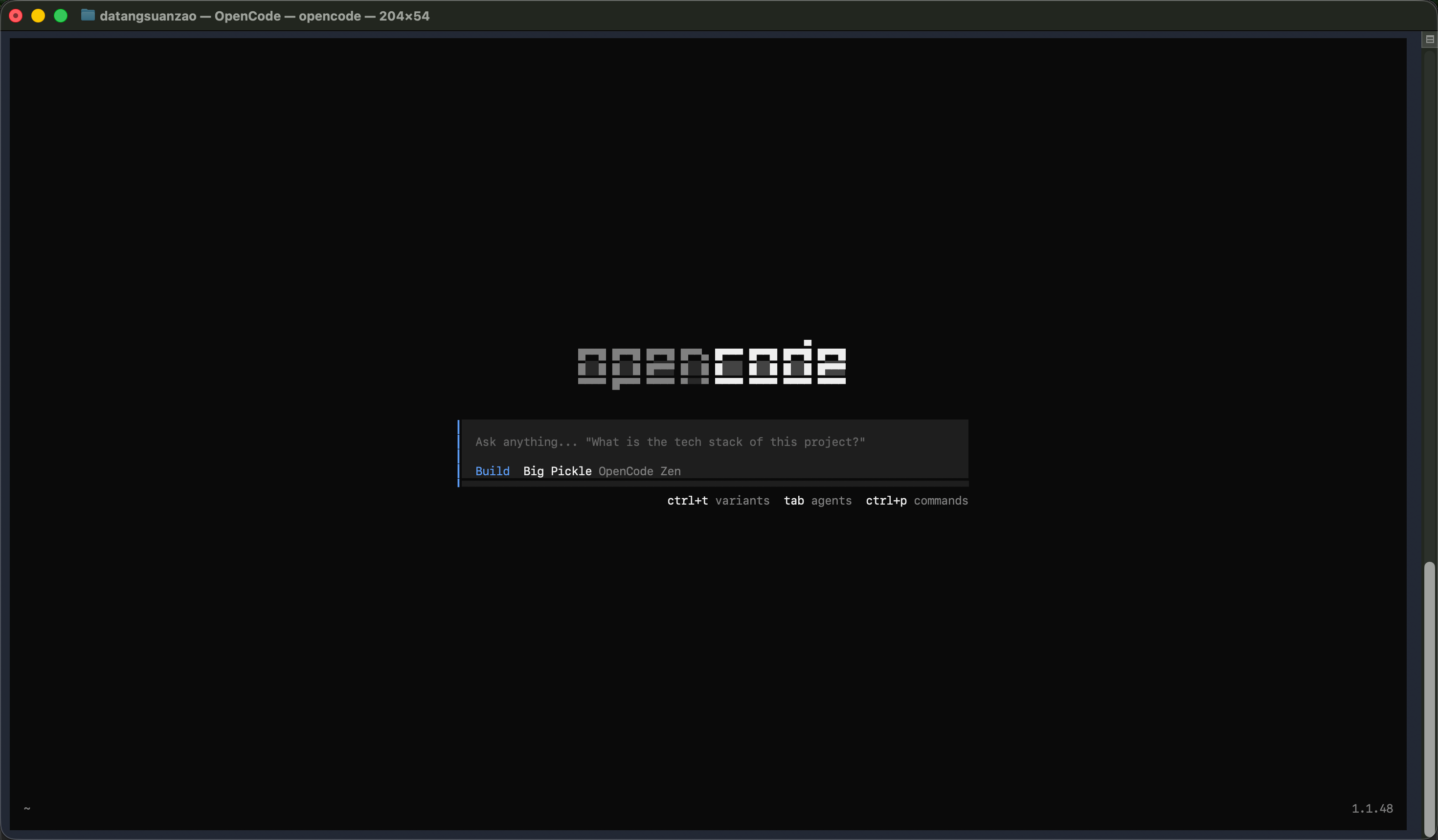Click the blue bar beside the prompt box
This screenshot has height=840, width=1438.
458,453
